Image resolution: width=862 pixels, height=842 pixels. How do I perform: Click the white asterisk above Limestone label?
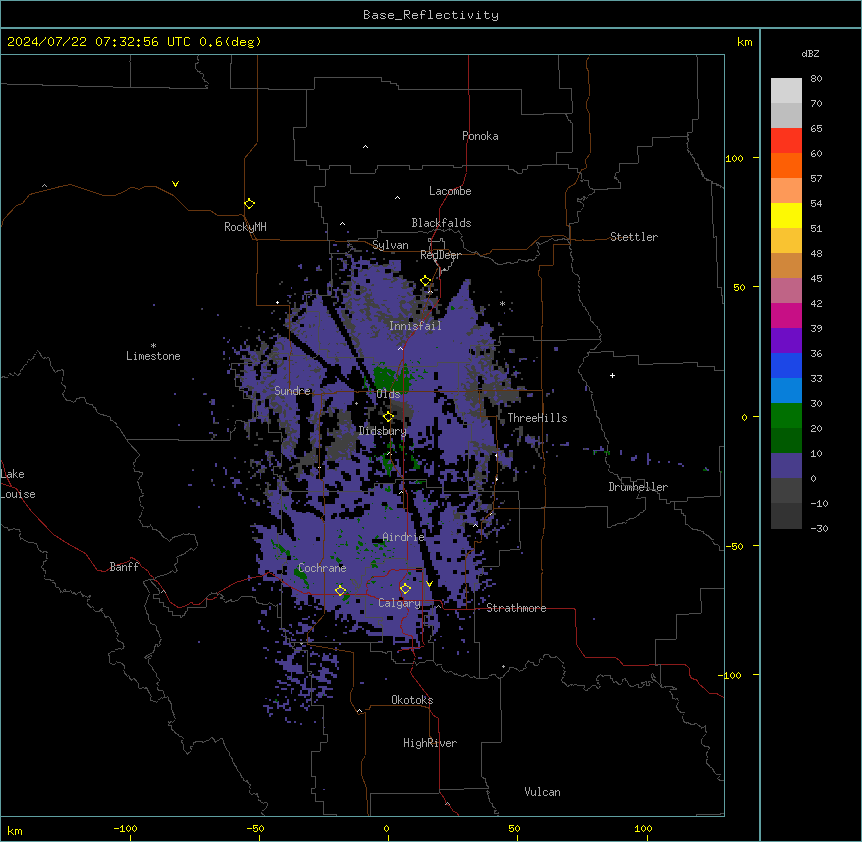point(153,345)
